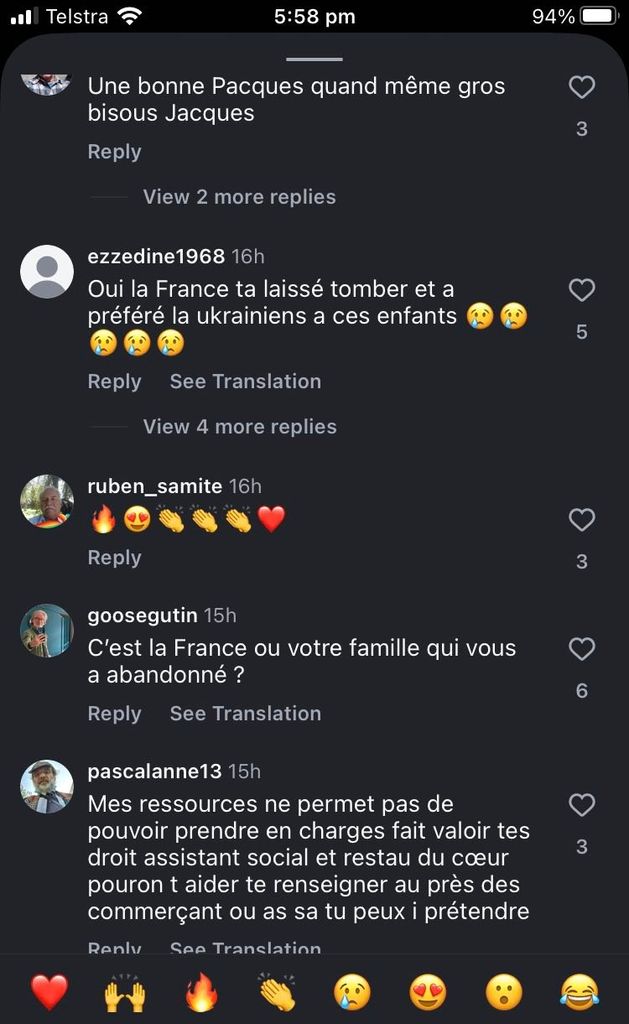Viewport: 629px width, 1024px height.
Task: Insert the surprised face emoji reaction
Action: [504, 992]
